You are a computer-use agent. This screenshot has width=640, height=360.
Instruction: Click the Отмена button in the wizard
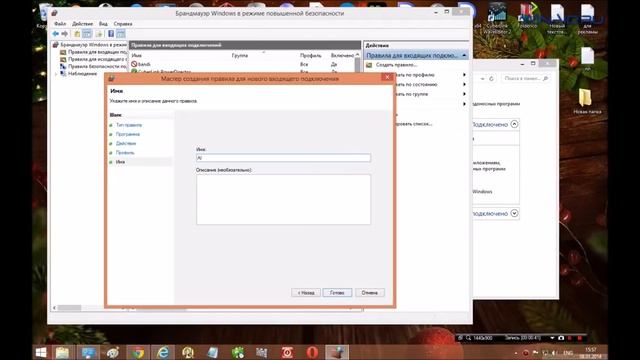[x=369, y=293]
